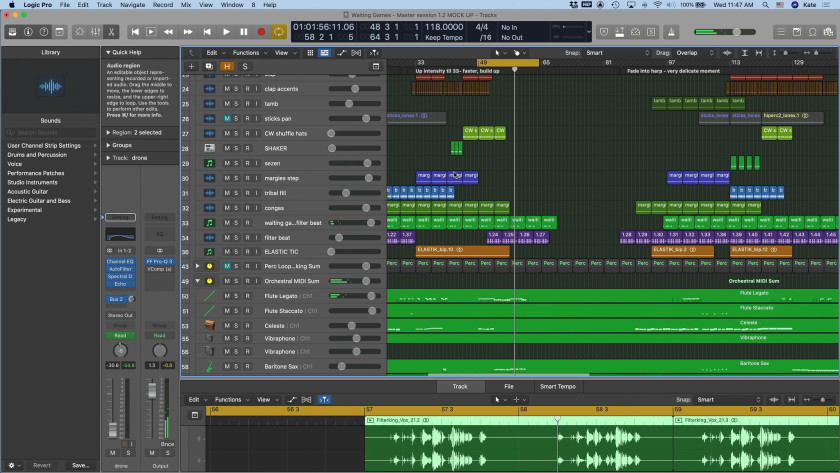Image resolution: width=840 pixels, height=473 pixels.
Task: Click the Fast Forward button
Action: pyautogui.click(x=188, y=32)
